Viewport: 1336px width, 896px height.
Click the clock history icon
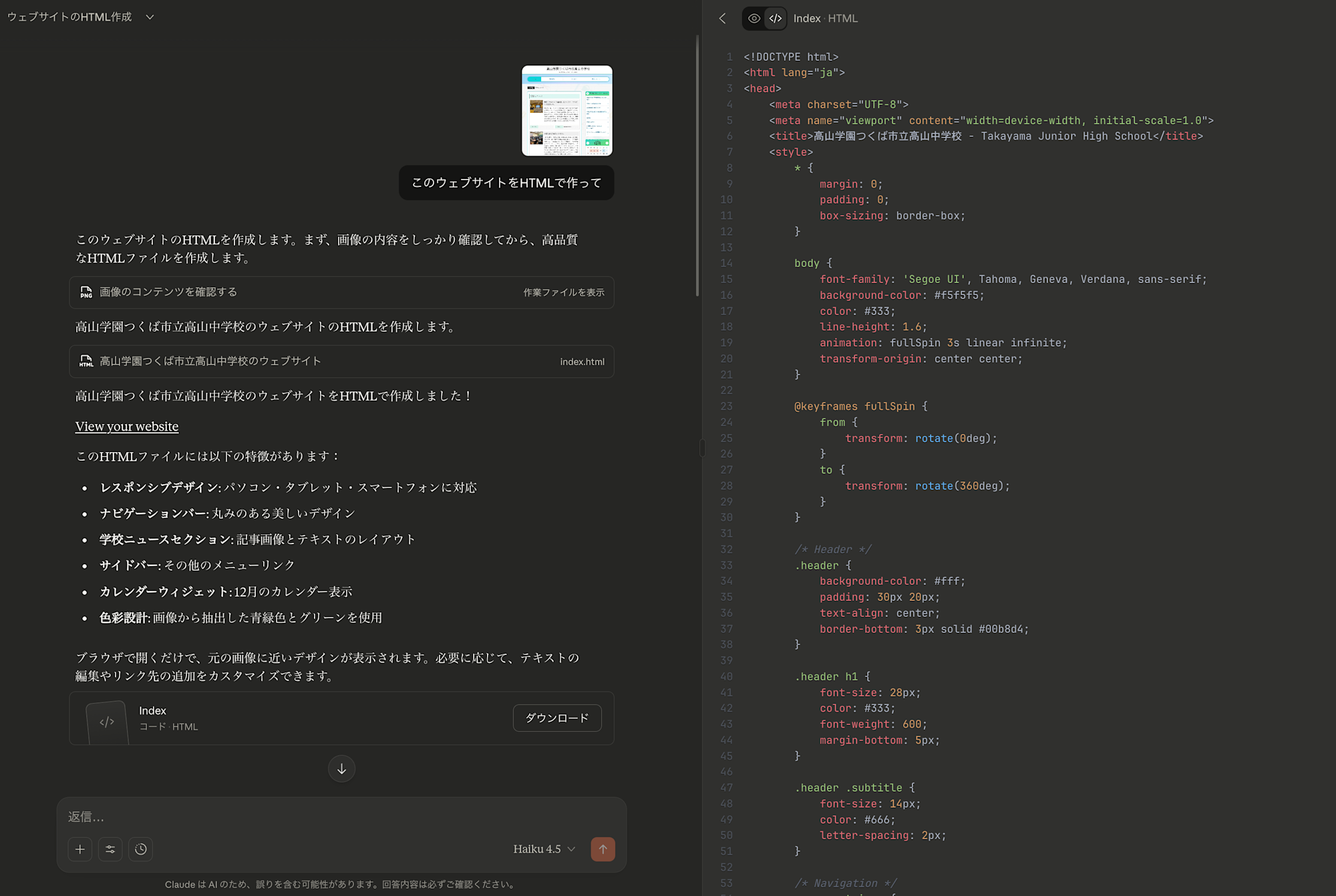point(140,849)
